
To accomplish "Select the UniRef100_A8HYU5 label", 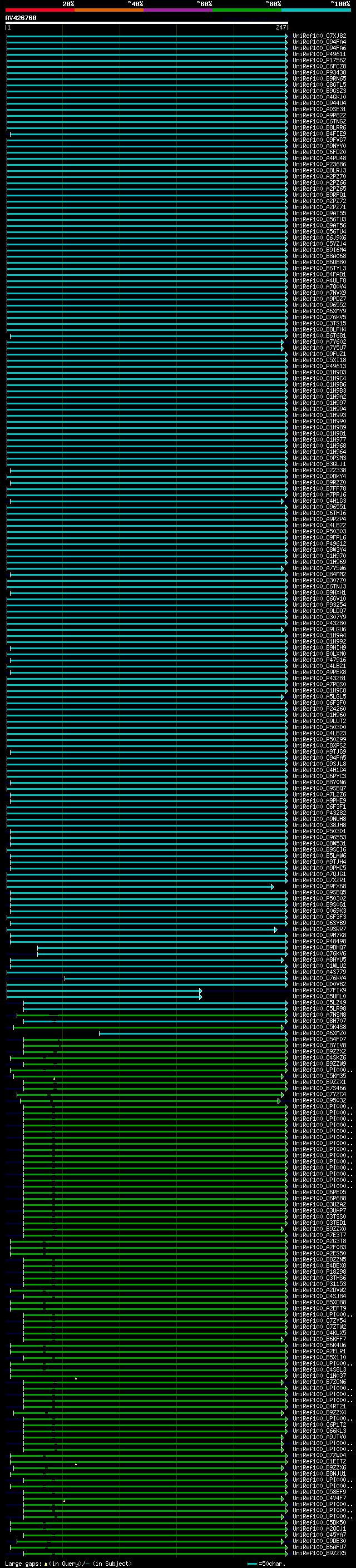I will [x=319, y=960].
